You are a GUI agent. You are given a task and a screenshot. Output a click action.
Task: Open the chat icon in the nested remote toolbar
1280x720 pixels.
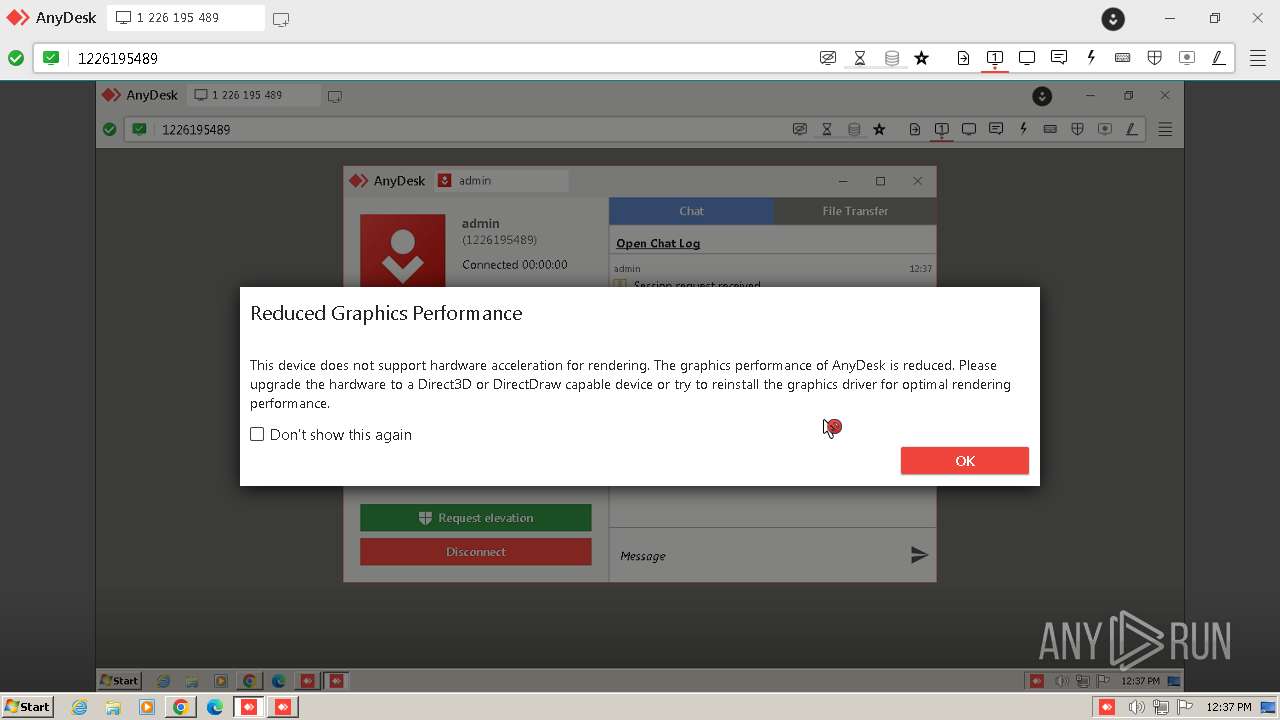pos(996,129)
